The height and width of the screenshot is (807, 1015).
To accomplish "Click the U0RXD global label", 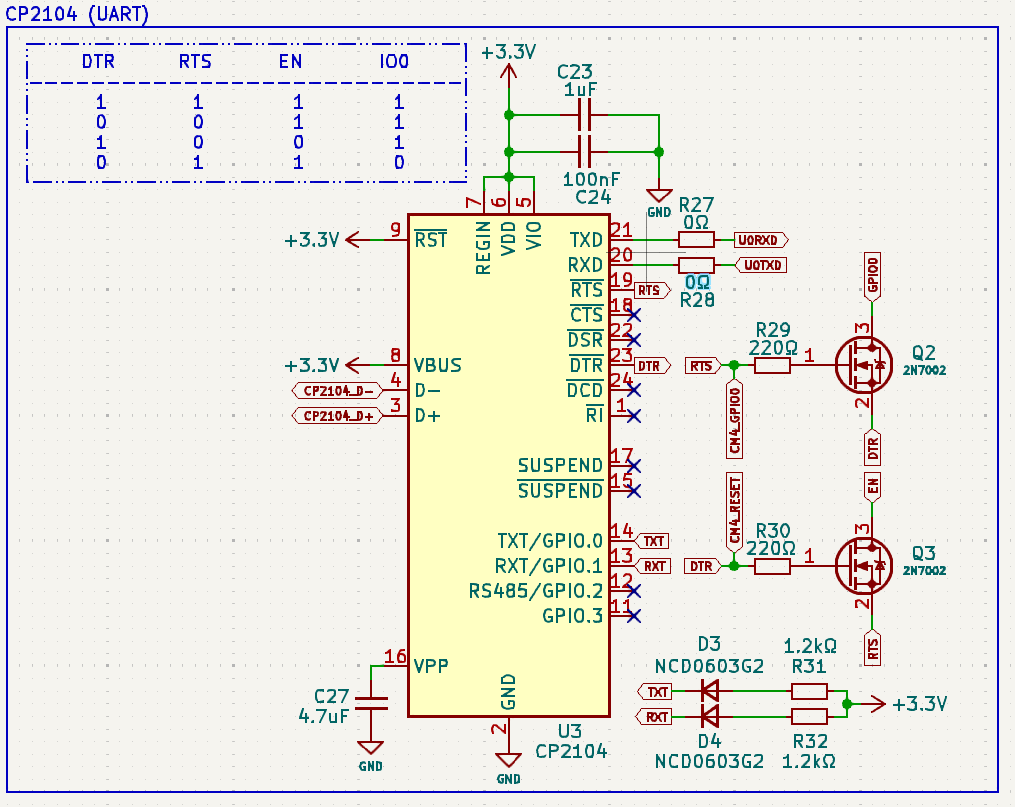I will pyautogui.click(x=761, y=240).
